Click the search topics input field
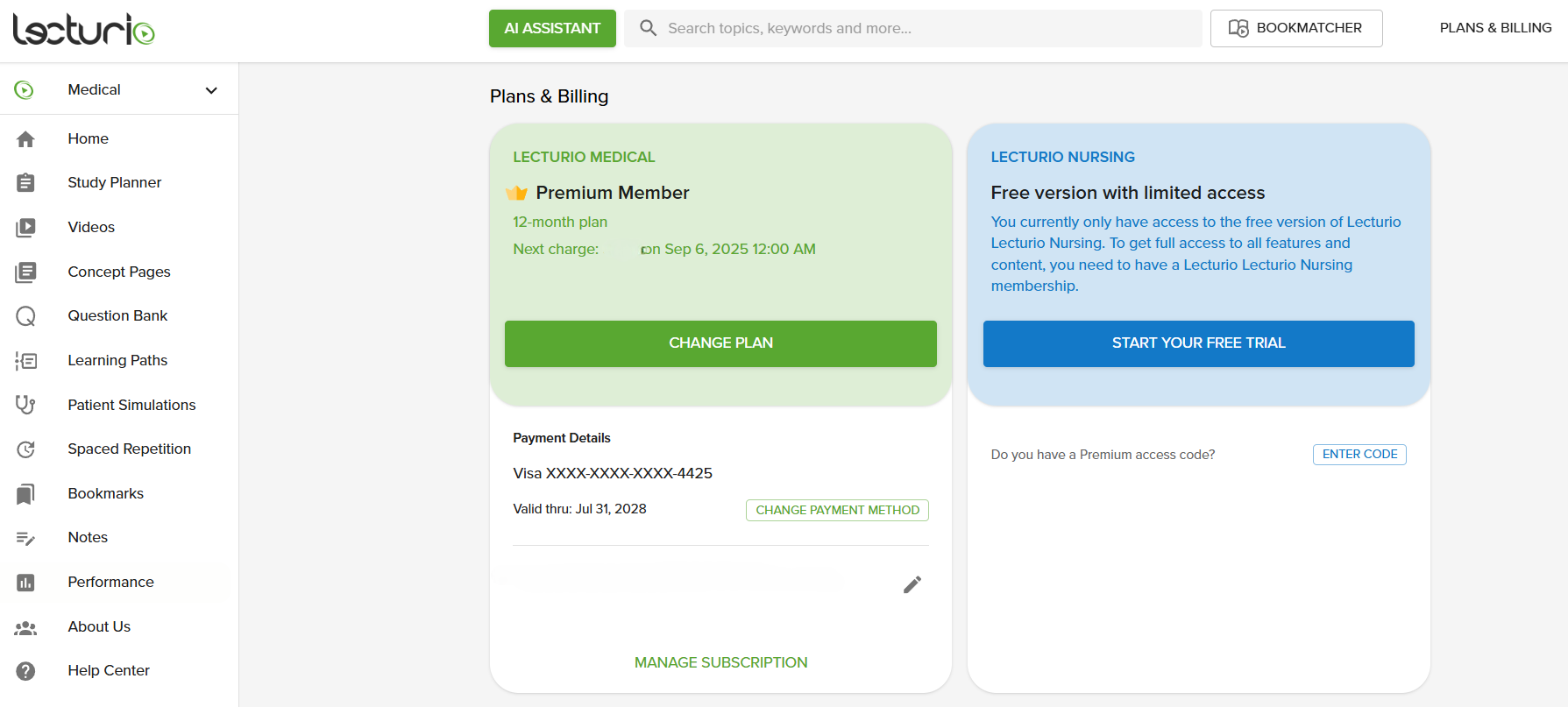 (912, 28)
